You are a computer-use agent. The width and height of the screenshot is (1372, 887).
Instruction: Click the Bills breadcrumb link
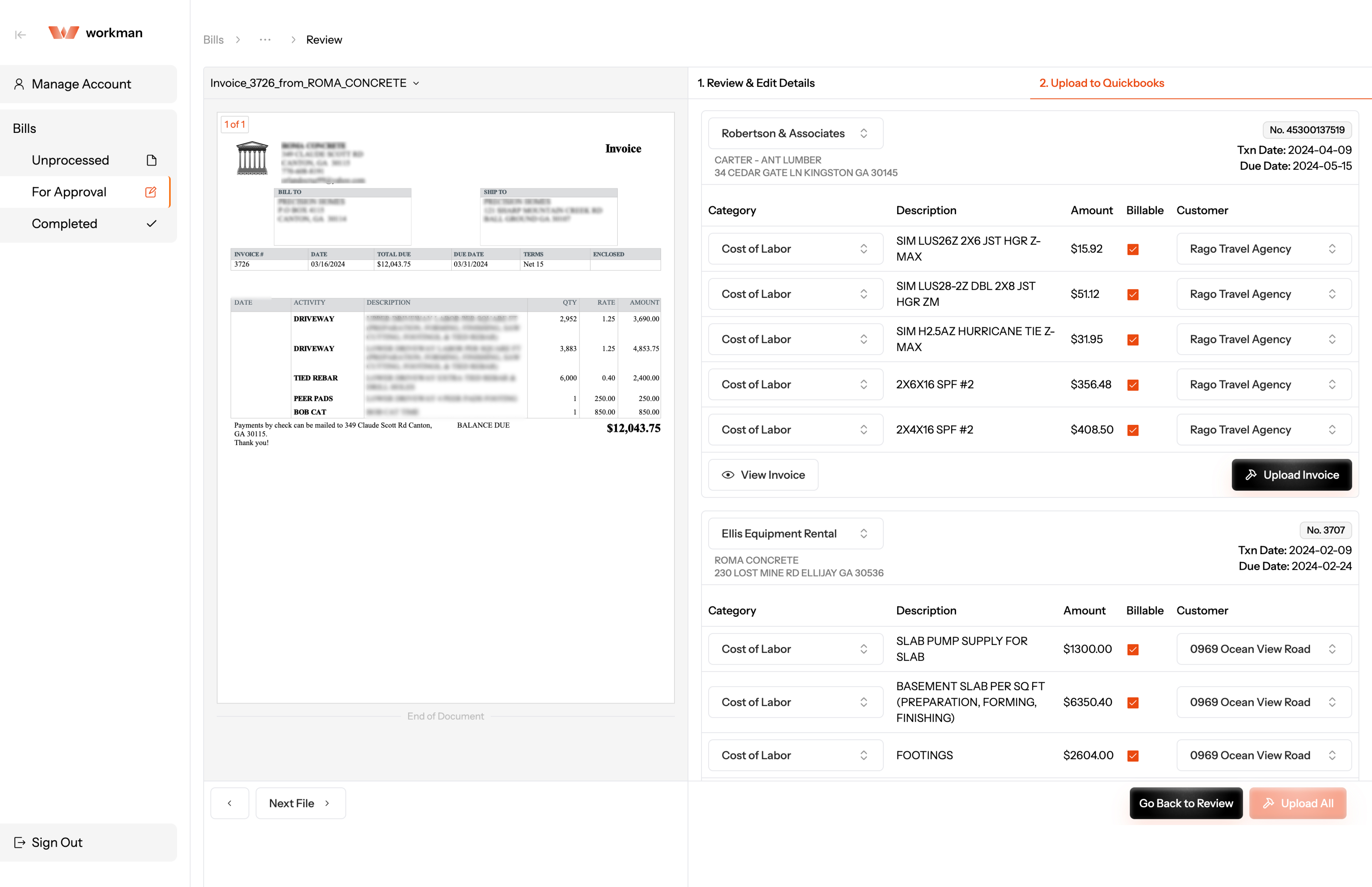click(x=213, y=40)
